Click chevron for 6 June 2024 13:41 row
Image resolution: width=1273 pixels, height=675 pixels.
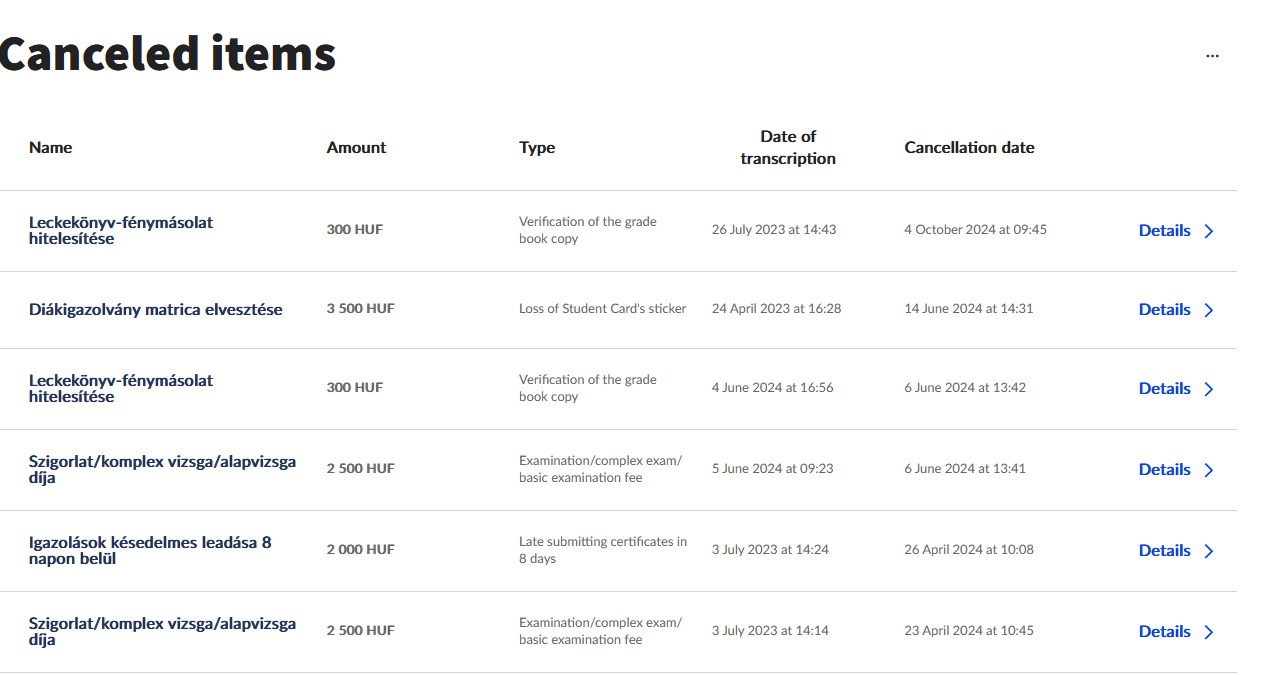coord(1209,470)
